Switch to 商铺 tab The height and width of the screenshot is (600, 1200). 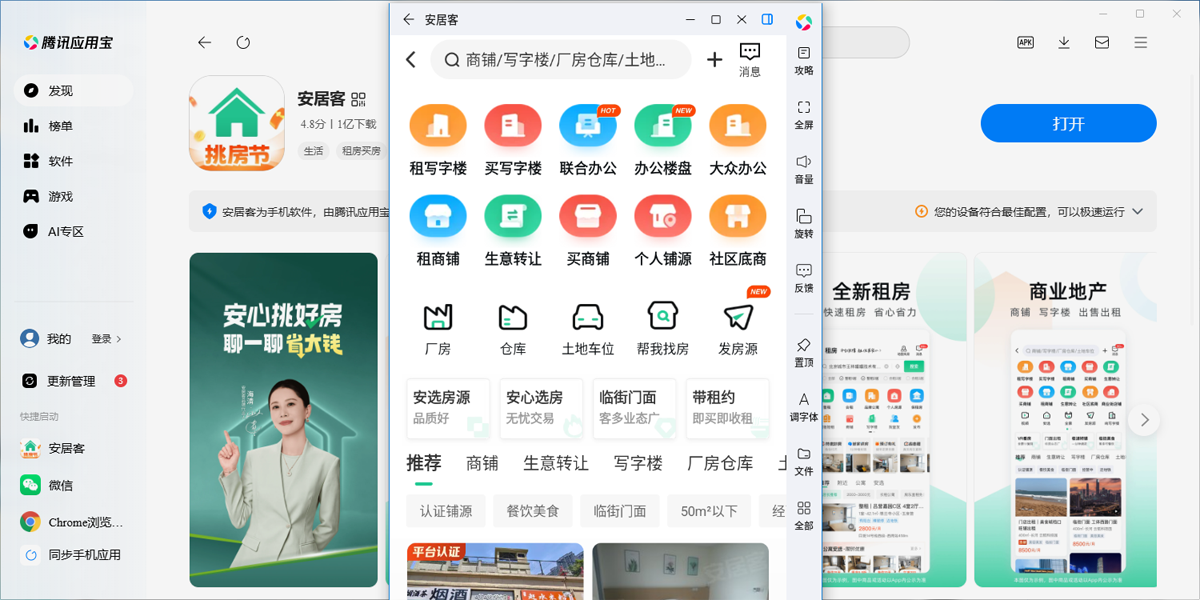pos(482,464)
